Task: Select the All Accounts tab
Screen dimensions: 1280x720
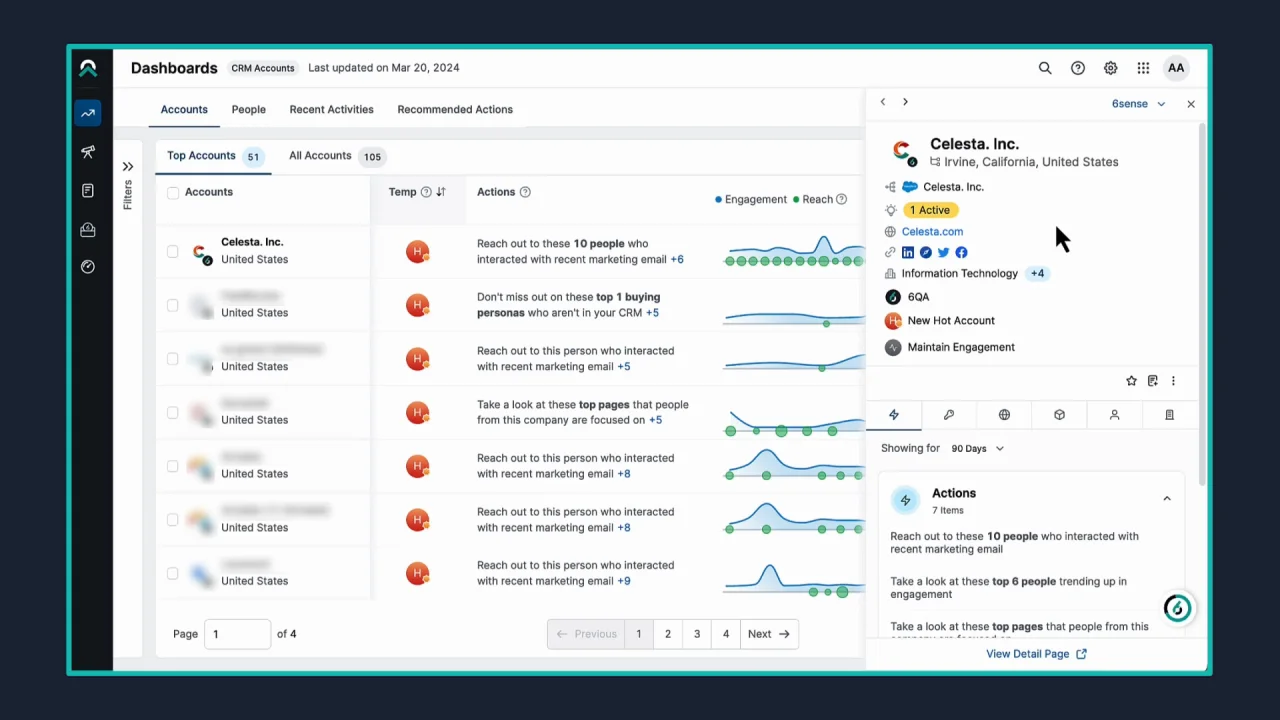Action: point(320,156)
